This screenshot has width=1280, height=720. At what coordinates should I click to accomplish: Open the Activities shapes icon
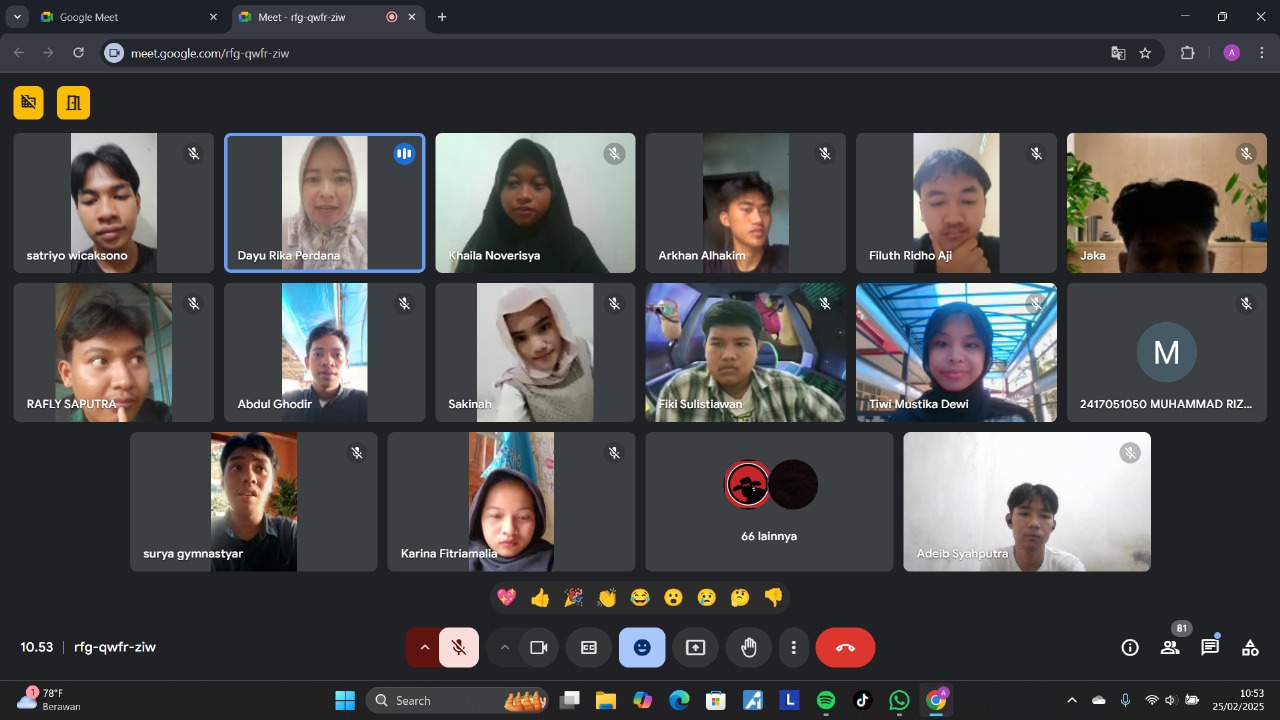pos(1250,648)
